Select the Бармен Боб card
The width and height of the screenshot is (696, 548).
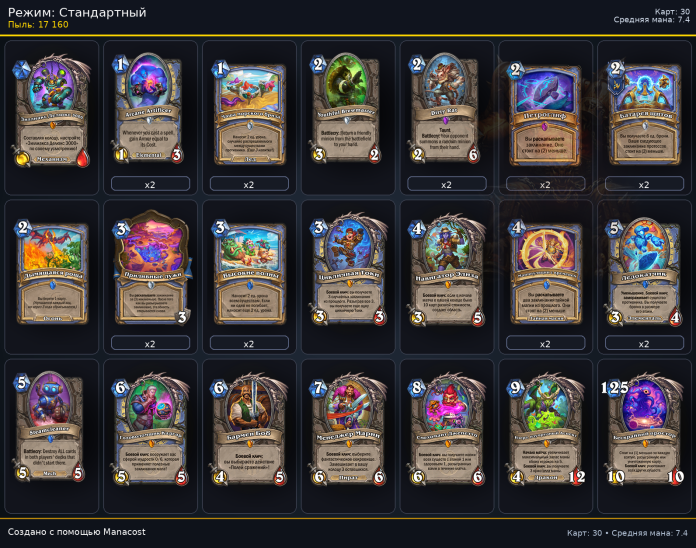[x=249, y=430]
